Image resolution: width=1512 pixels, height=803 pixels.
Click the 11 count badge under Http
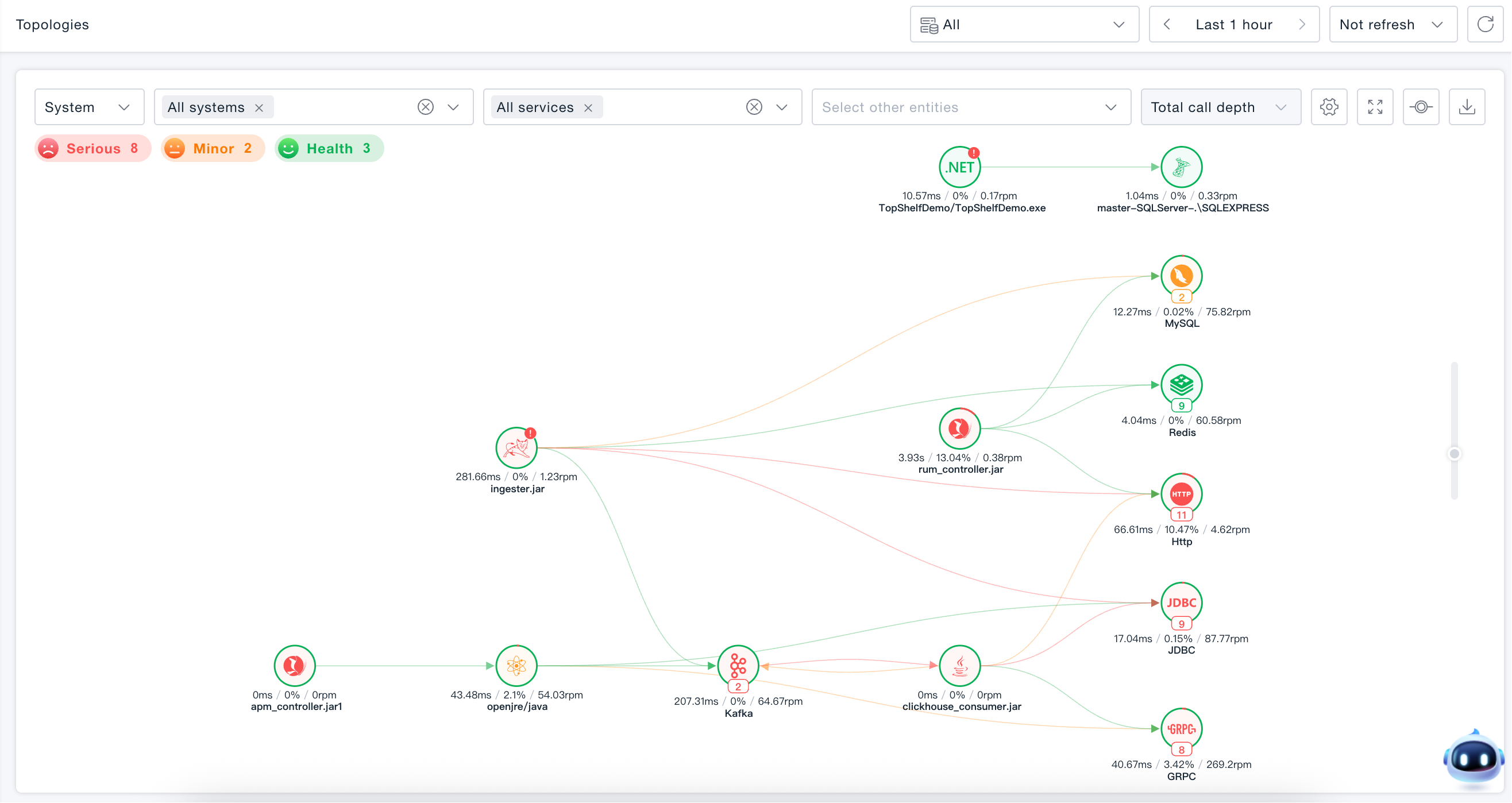[1181, 515]
